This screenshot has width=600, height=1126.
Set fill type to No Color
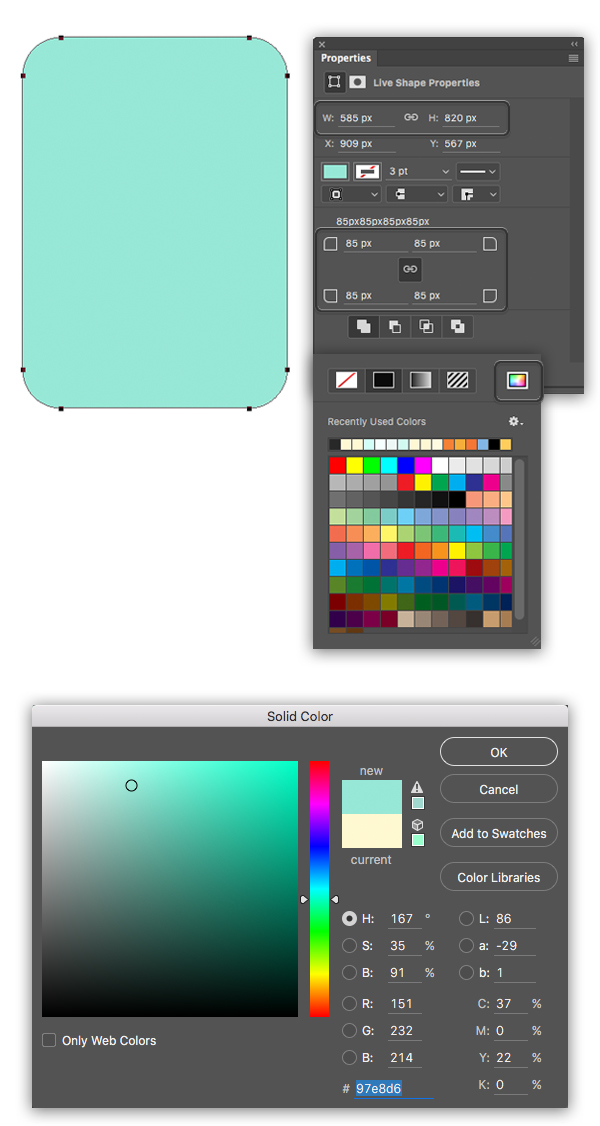347,380
